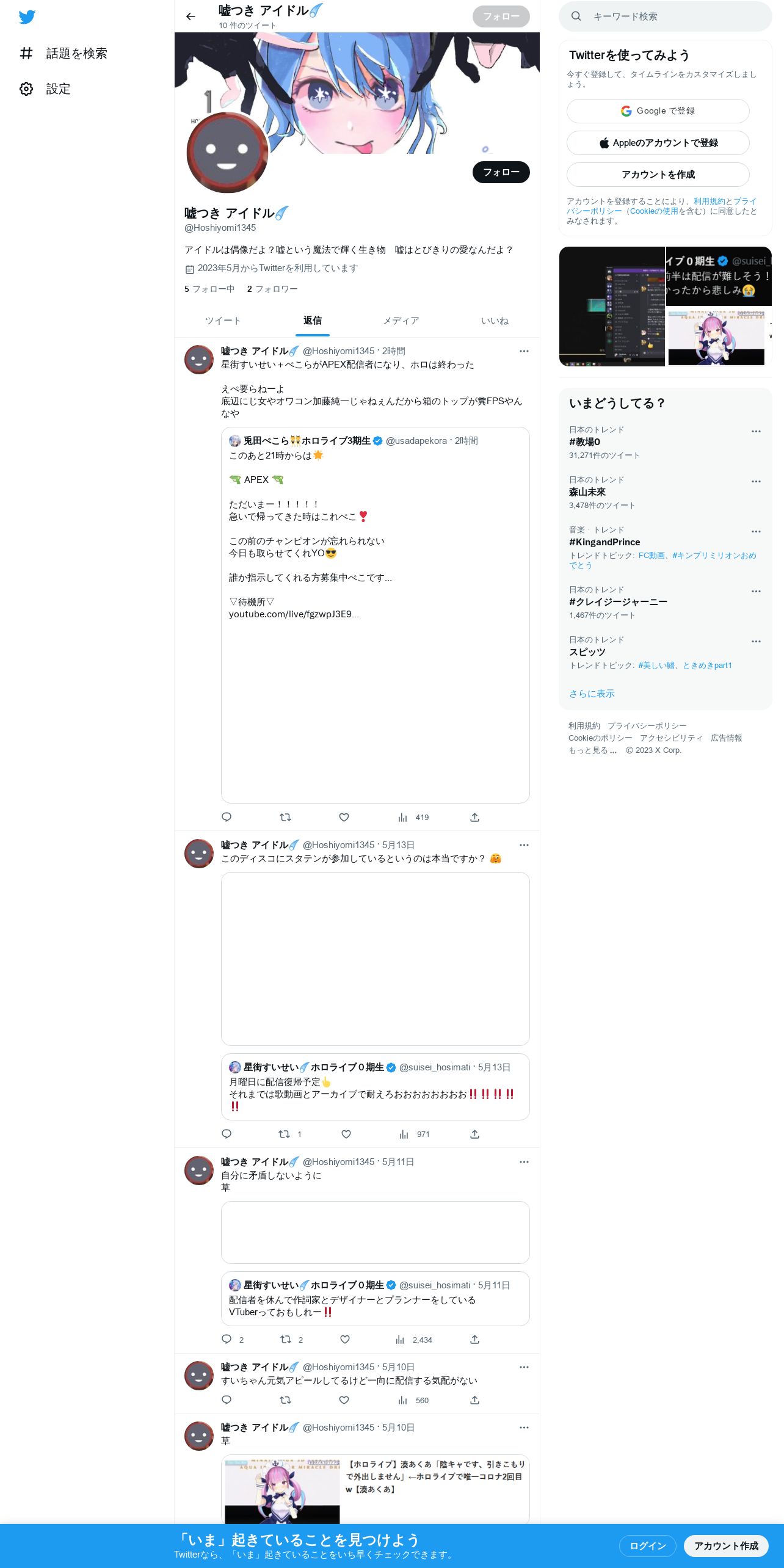
Task: Open the 湊あくあ article thumbnail
Action: click(x=282, y=1491)
